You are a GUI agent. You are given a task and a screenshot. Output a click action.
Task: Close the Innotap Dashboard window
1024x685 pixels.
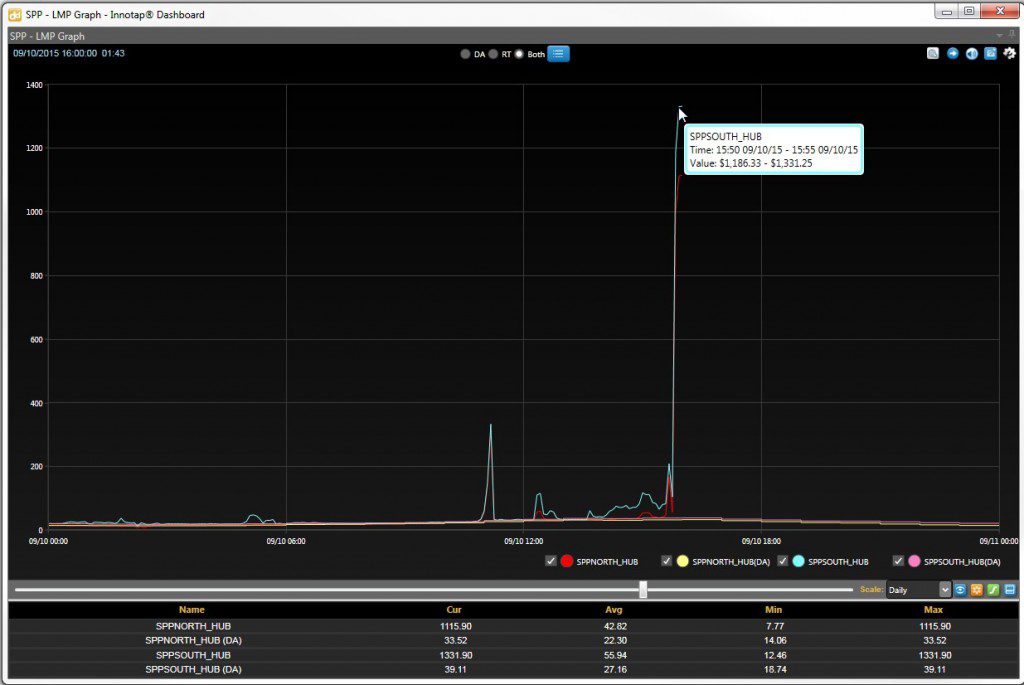click(1000, 12)
